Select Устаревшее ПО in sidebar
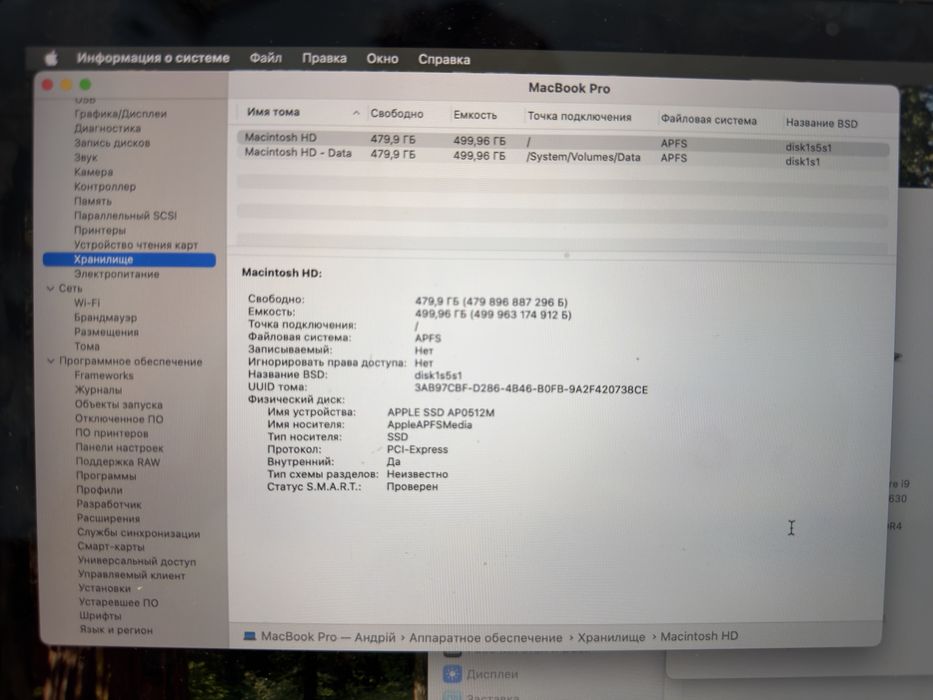 click(118, 602)
